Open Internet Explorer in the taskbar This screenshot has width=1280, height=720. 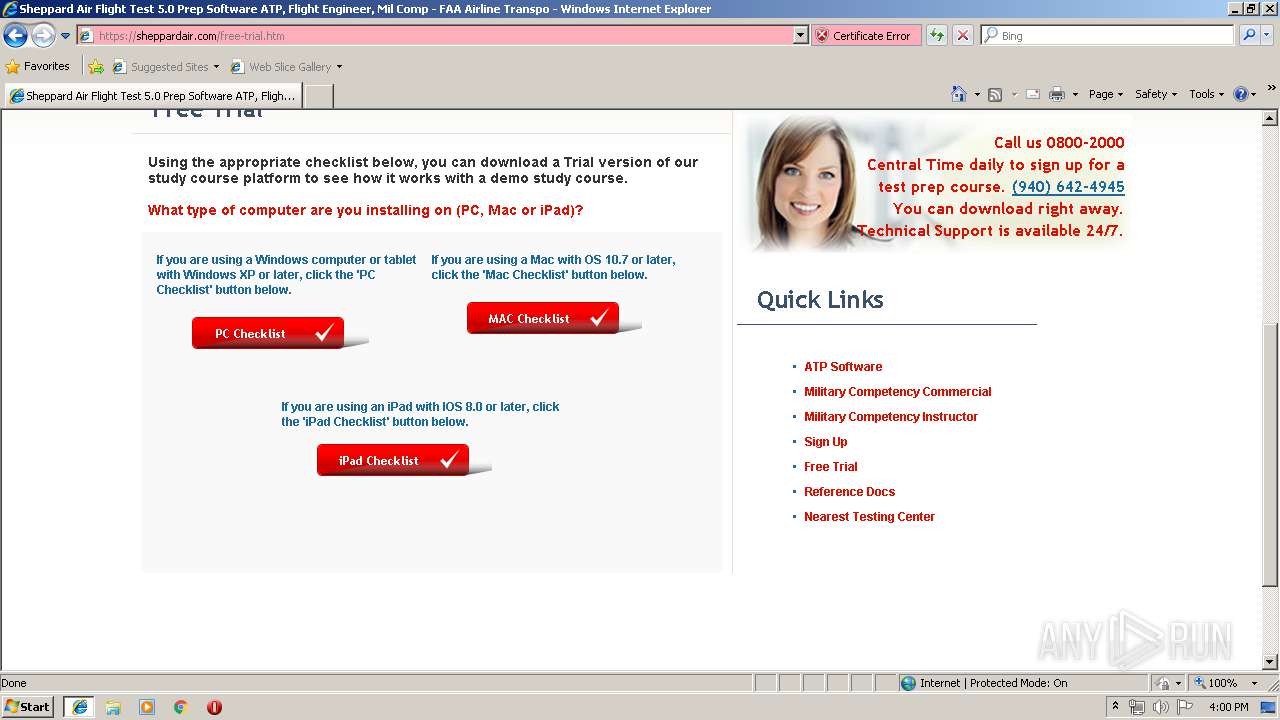[x=80, y=707]
